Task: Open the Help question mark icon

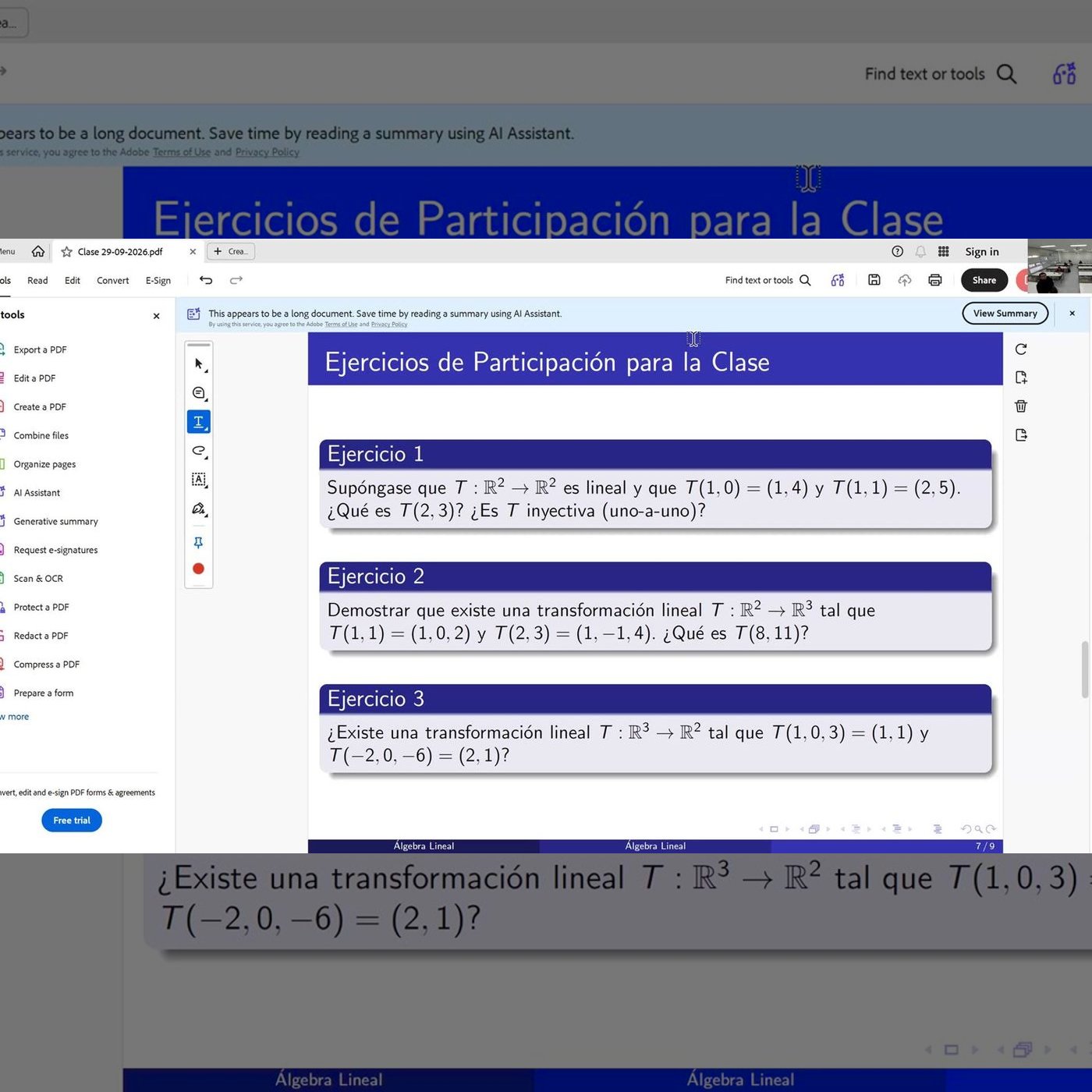Action: 897,251
